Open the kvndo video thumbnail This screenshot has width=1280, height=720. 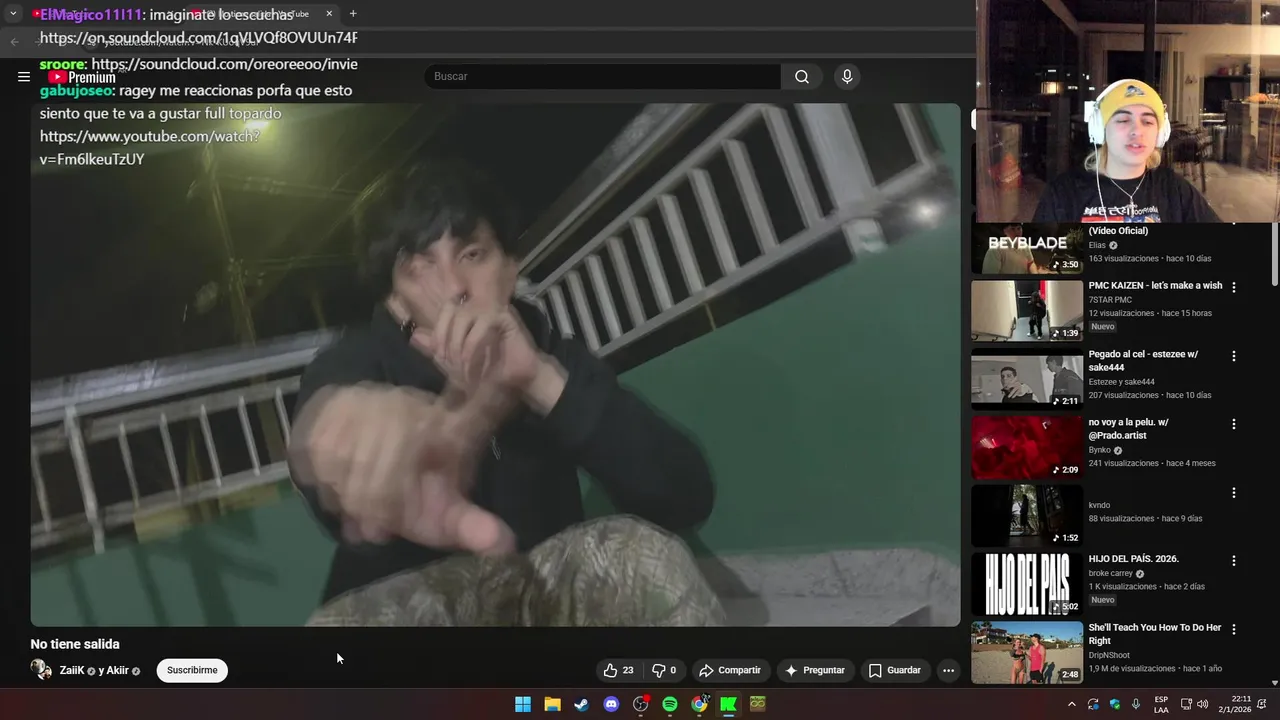point(1027,515)
